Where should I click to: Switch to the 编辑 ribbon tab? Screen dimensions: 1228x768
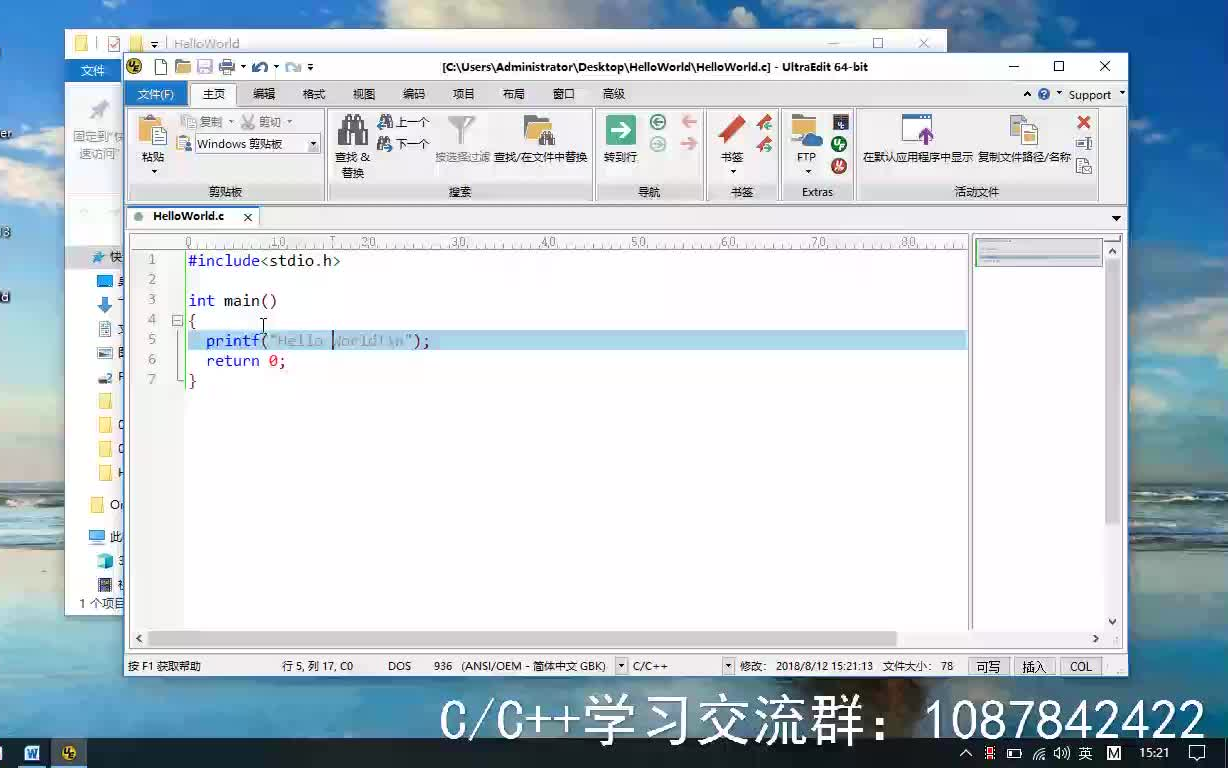(262, 93)
